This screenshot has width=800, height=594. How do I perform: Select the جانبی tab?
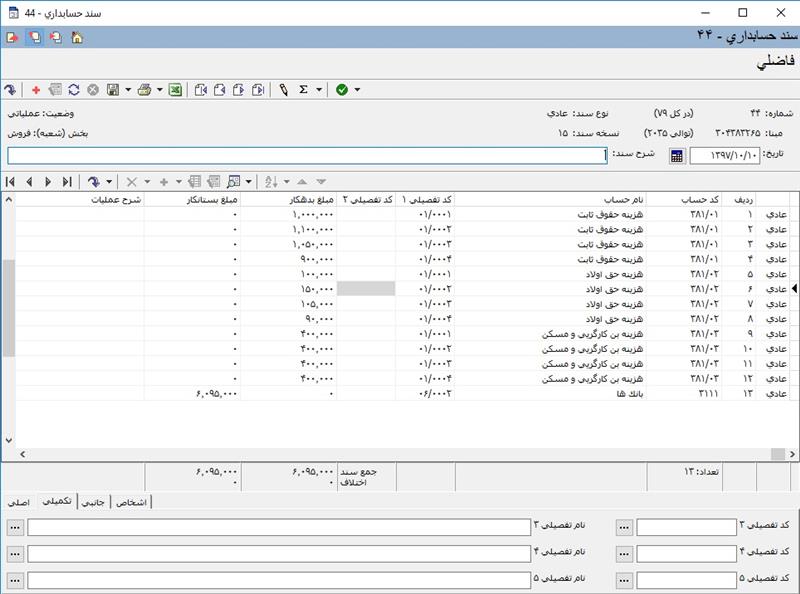tap(92, 503)
